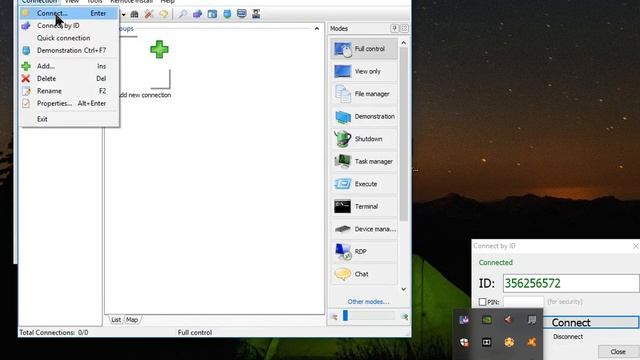The image size is (640, 360).
Task: Collapse the groups section chevron
Action: coord(317,29)
